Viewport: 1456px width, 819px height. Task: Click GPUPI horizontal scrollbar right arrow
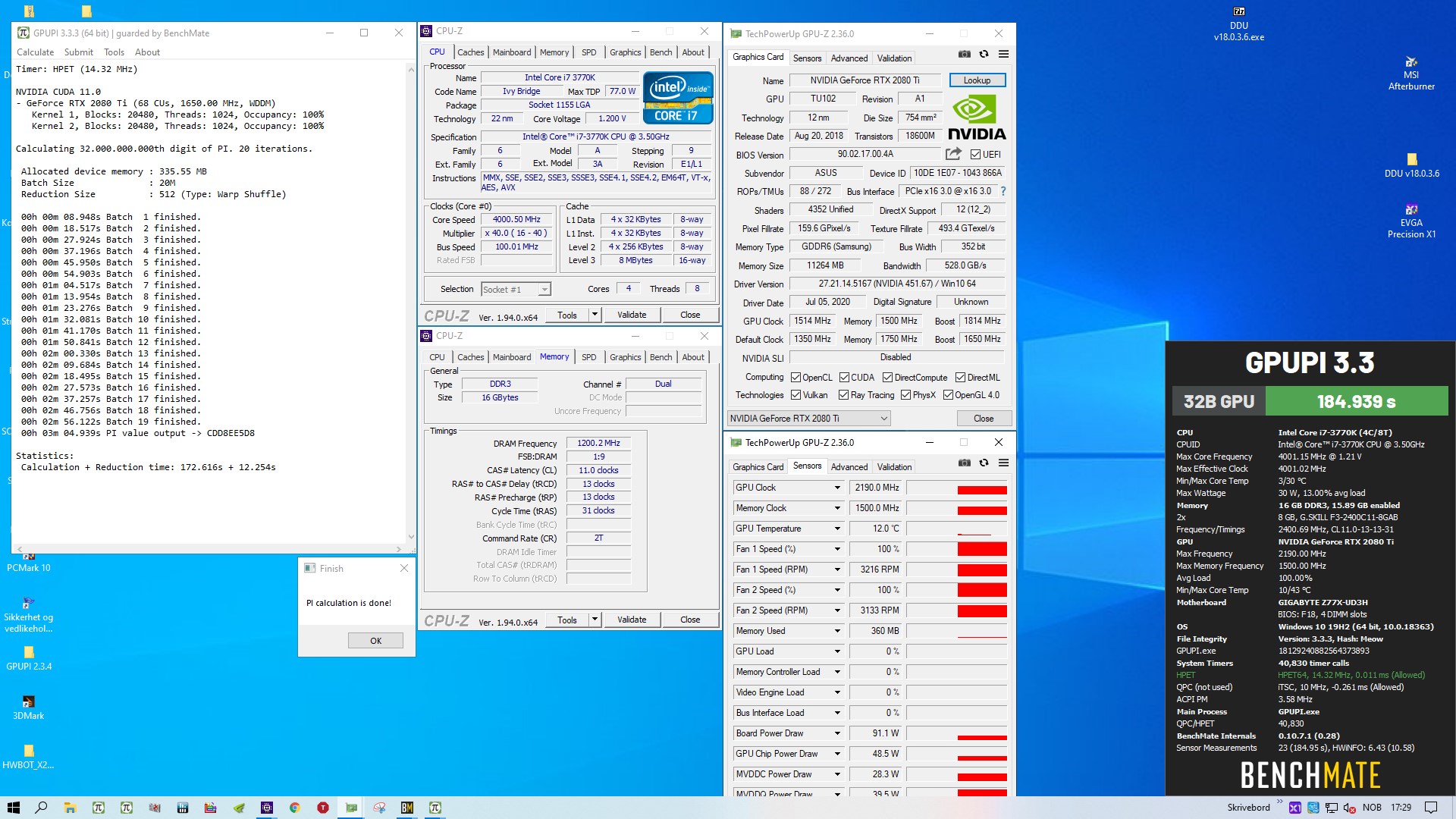tap(399, 549)
